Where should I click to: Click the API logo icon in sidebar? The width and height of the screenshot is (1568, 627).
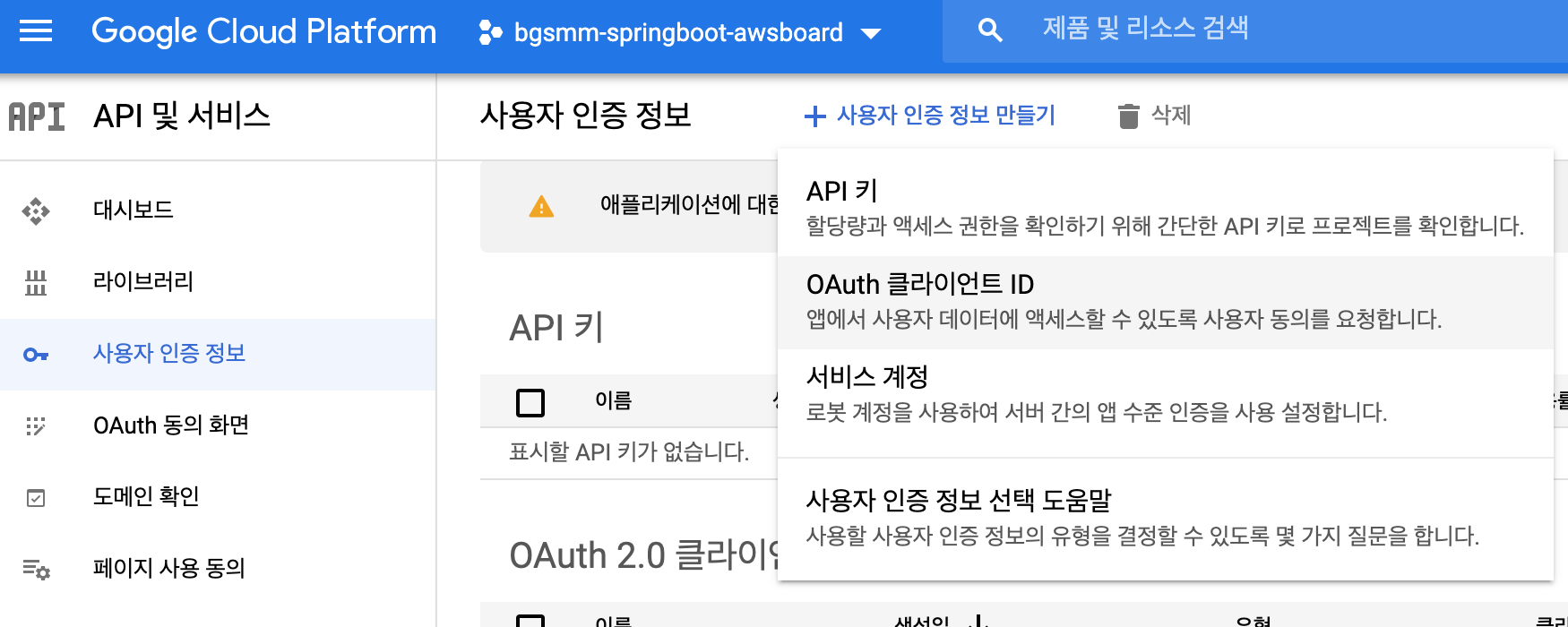click(x=37, y=116)
